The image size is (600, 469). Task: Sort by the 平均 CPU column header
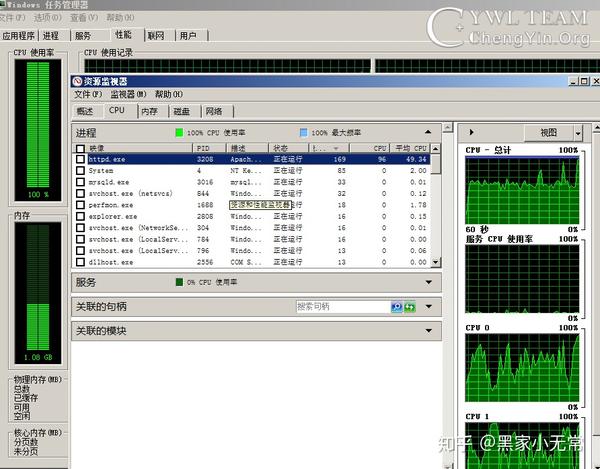411,148
